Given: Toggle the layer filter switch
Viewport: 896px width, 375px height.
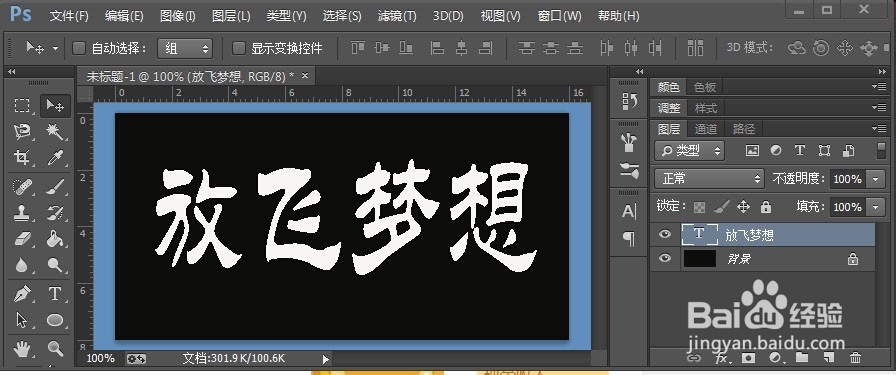Looking at the screenshot, I should [882, 150].
